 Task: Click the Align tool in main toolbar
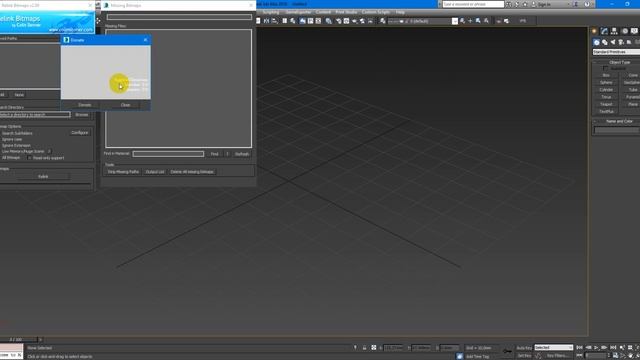[274, 21]
